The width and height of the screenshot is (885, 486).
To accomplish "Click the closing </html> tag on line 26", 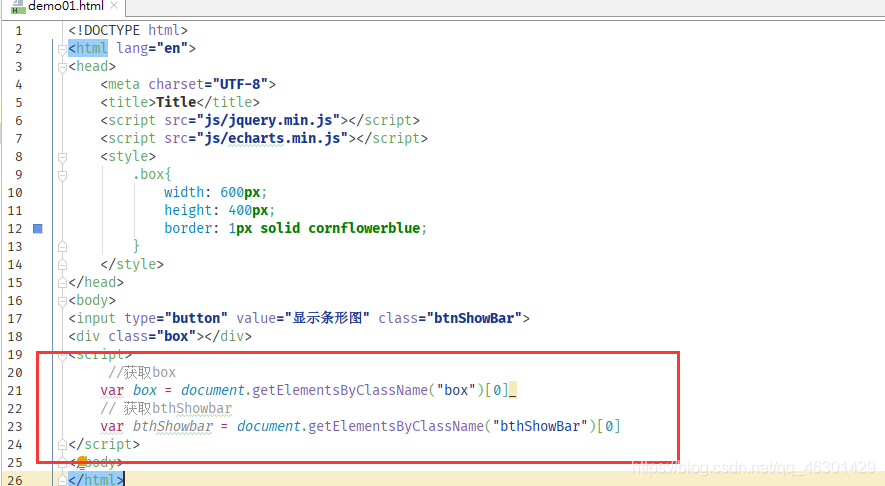I will pyautogui.click(x=96, y=480).
